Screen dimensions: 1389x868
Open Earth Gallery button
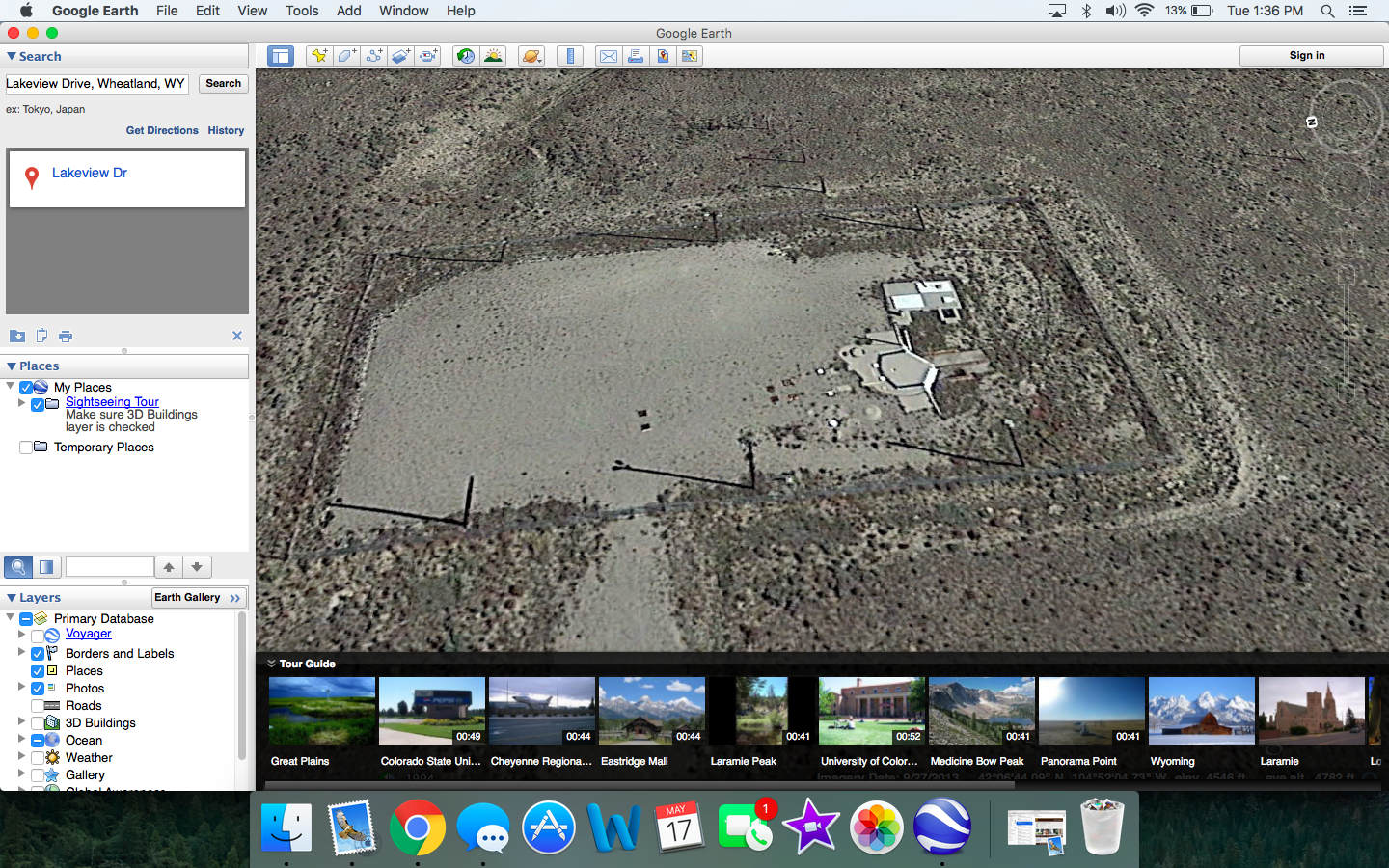click(198, 598)
